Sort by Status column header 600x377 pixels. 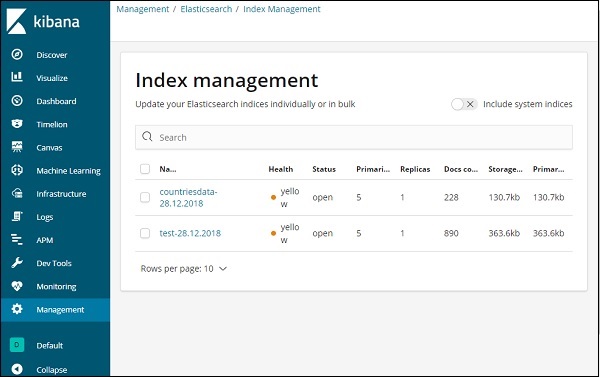coord(324,169)
